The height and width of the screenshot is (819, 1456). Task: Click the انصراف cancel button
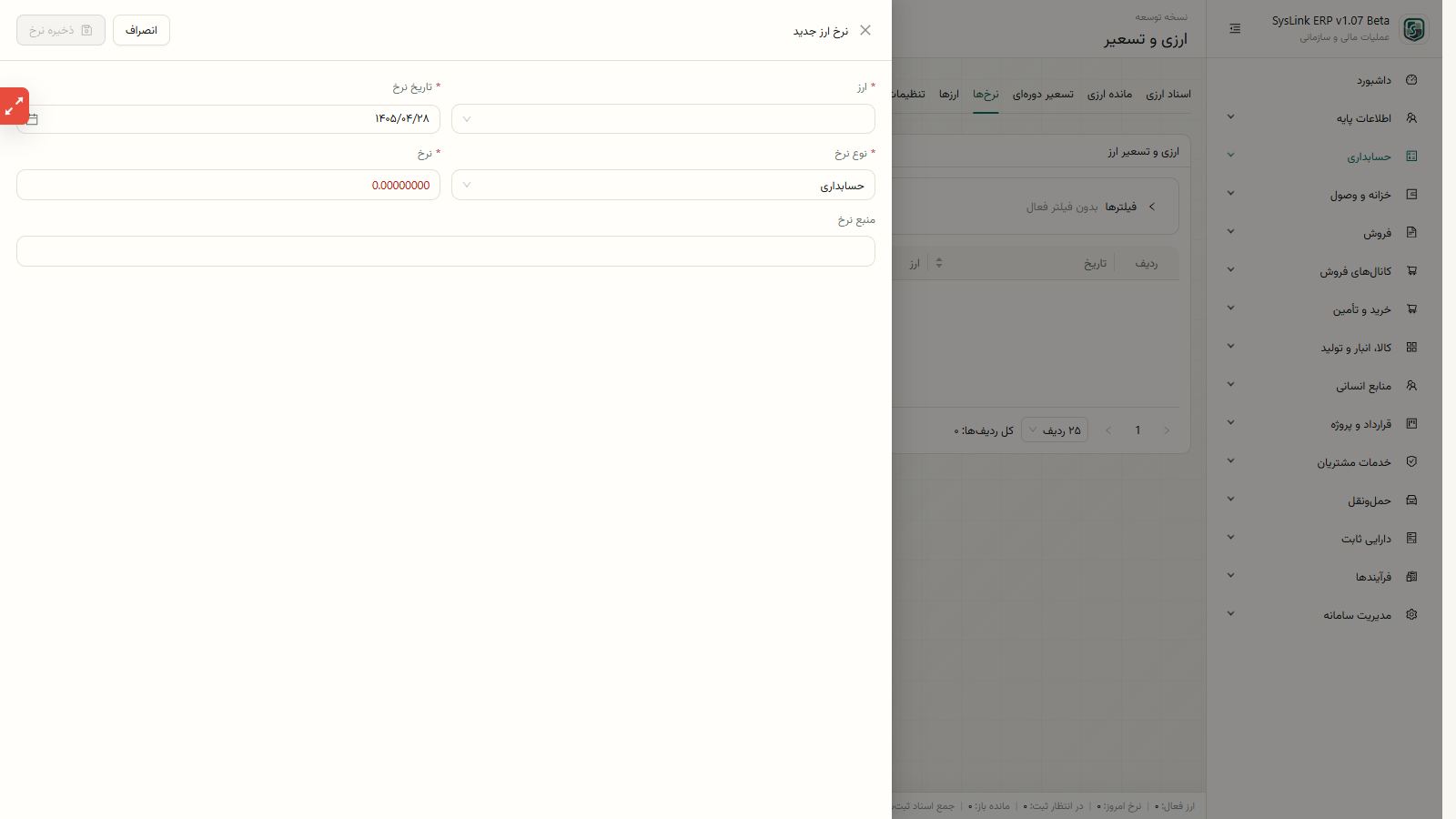141,30
